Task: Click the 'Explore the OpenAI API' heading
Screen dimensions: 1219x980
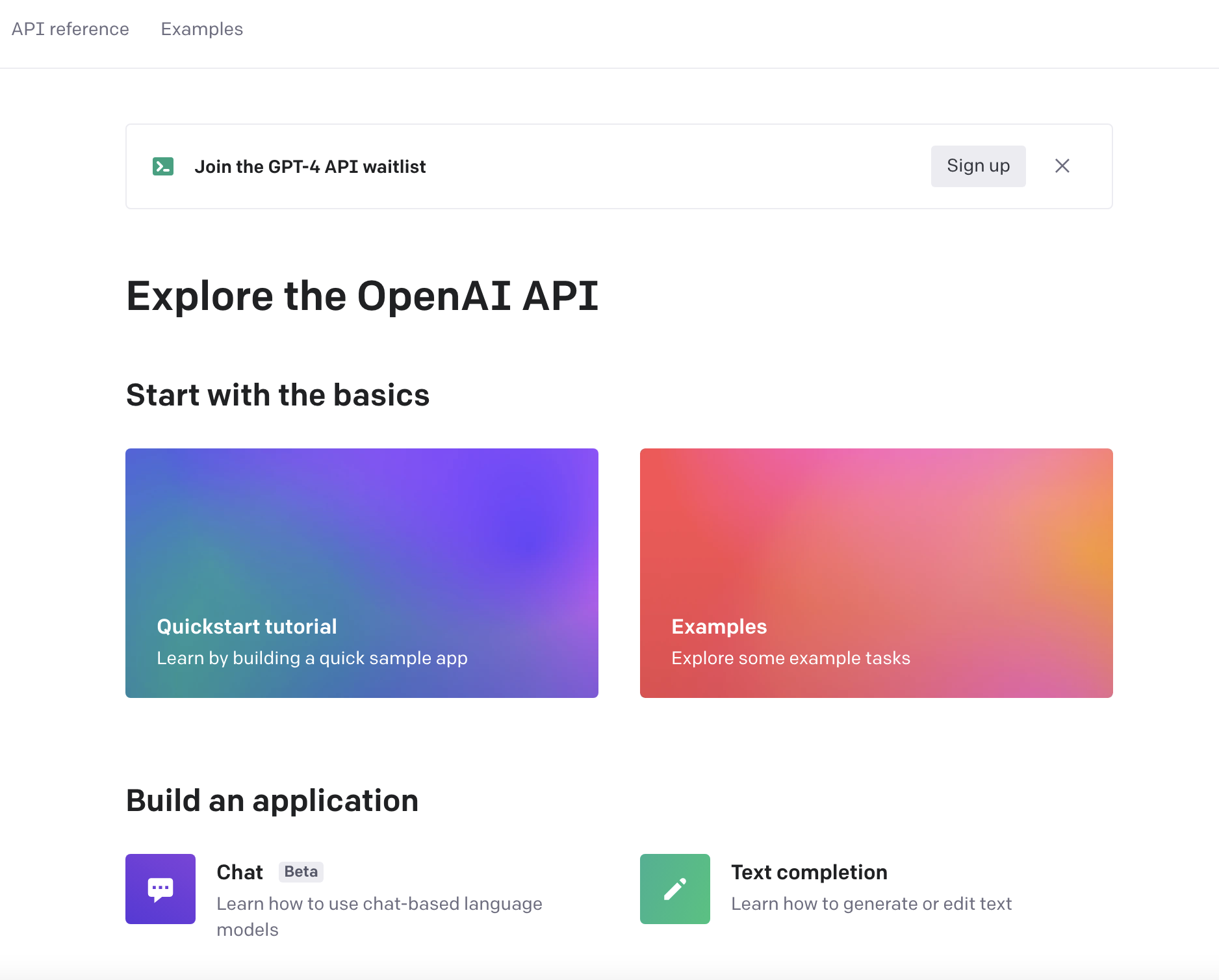Action: click(x=362, y=296)
